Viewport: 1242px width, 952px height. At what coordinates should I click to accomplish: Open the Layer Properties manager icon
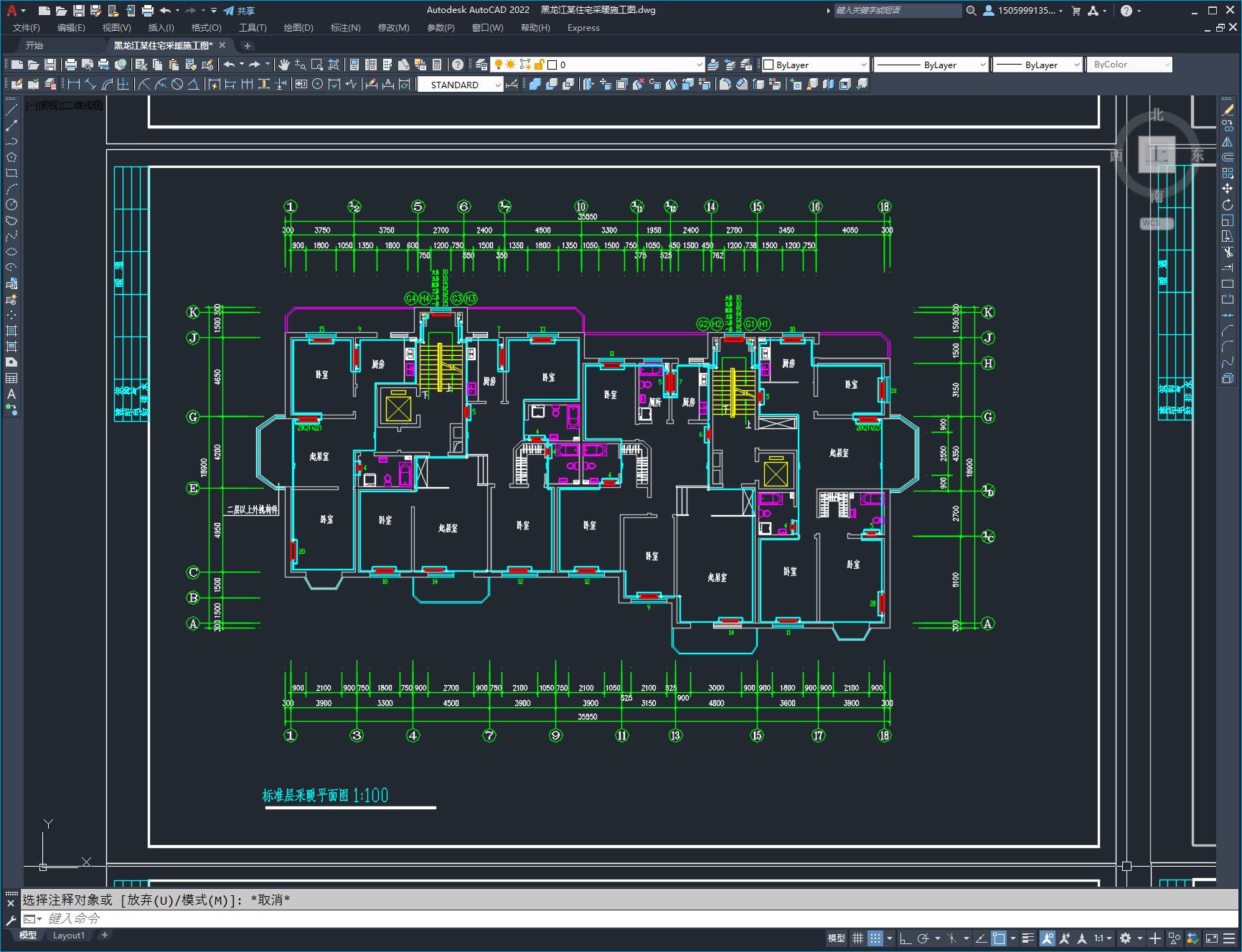point(481,65)
